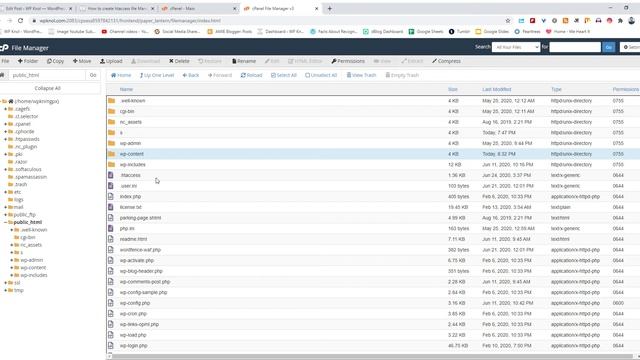Click the .htaccess file icon
The width and height of the screenshot is (640, 360).
[x=111, y=175]
